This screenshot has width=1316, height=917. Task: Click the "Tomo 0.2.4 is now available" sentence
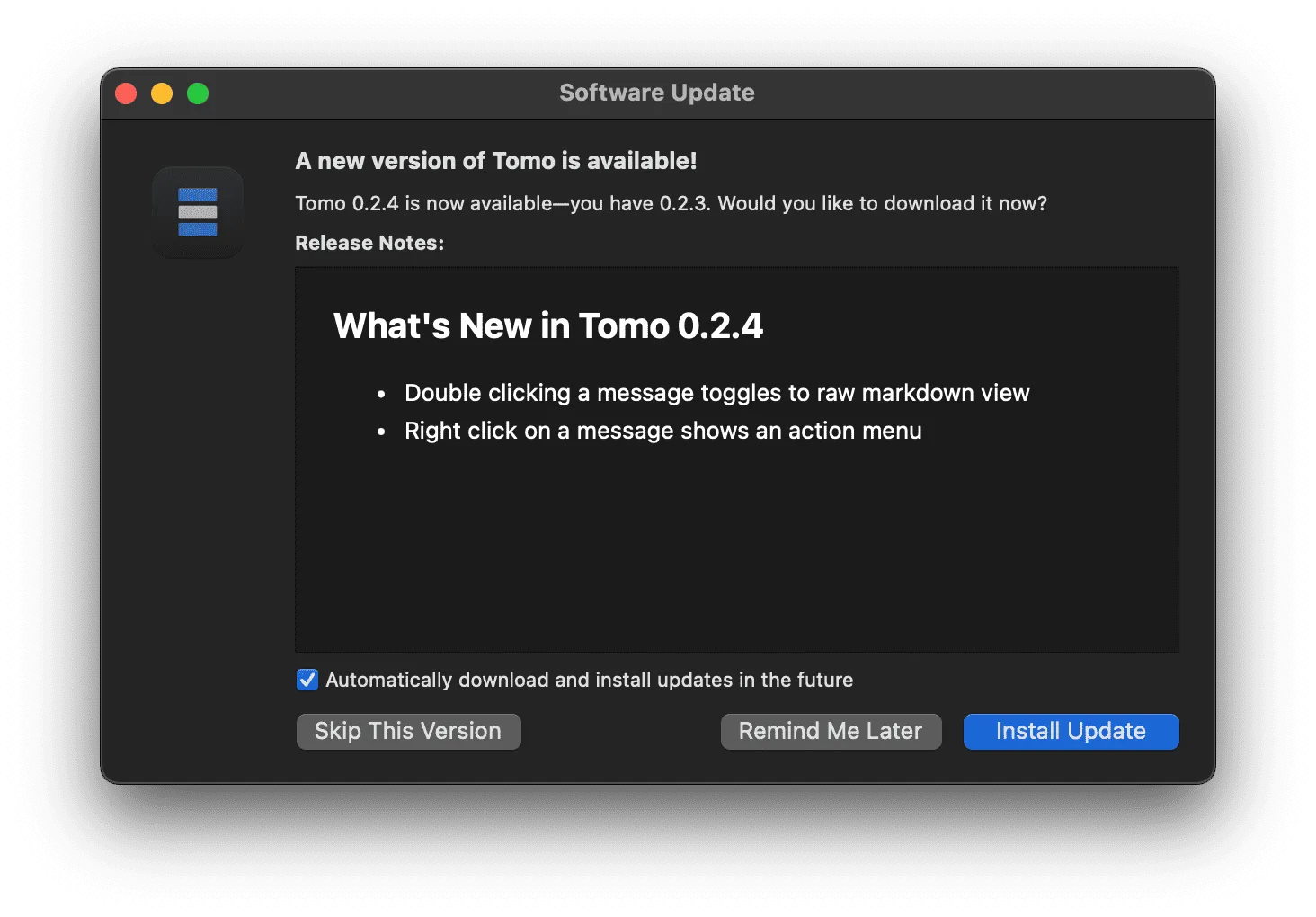[671, 203]
